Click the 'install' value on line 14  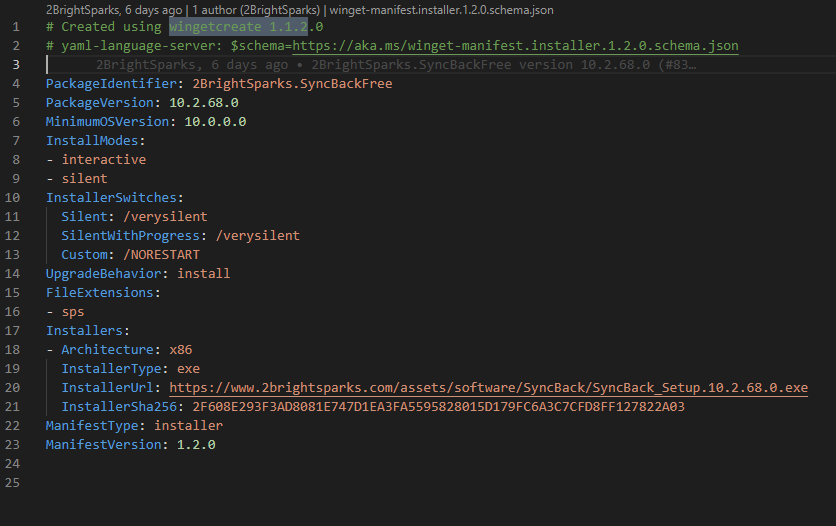coord(204,274)
